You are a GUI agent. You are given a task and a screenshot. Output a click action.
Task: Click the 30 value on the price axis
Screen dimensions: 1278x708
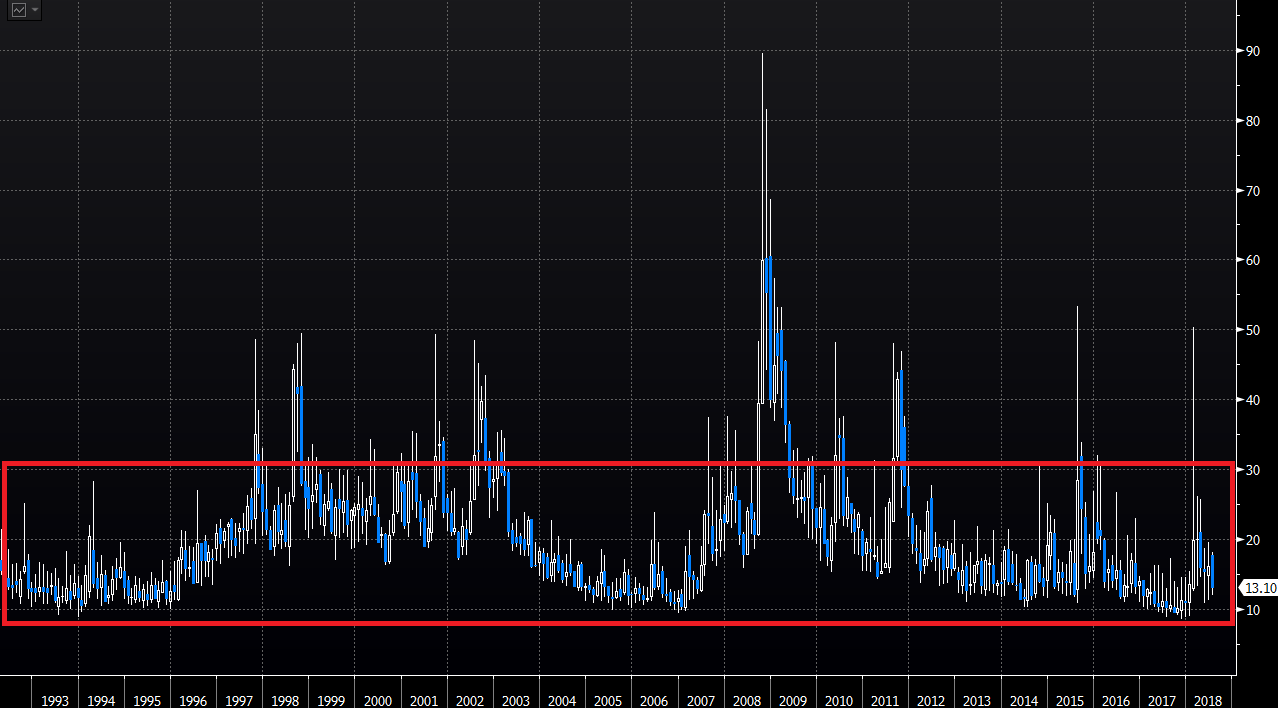tap(1253, 470)
